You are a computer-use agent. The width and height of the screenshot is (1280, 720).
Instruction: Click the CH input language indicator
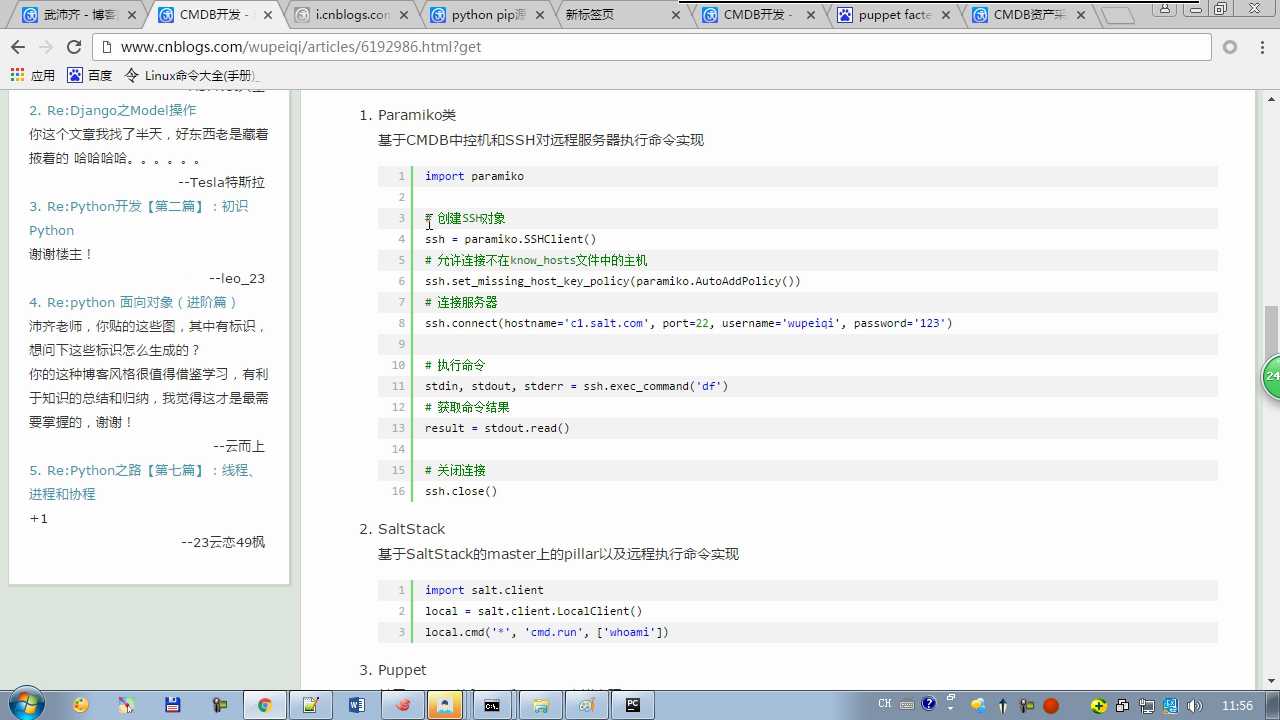point(884,704)
